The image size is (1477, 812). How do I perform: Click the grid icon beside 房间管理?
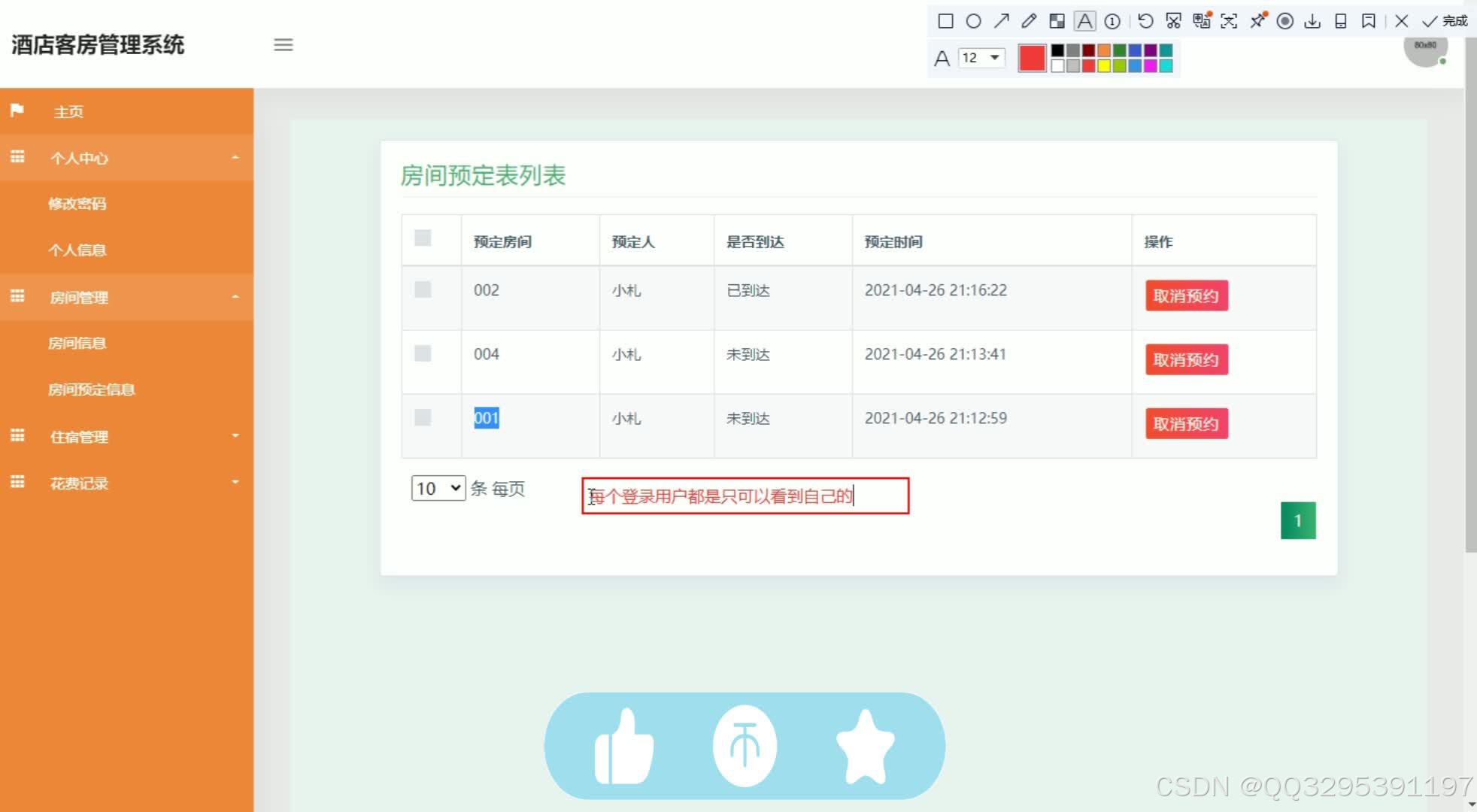click(17, 295)
